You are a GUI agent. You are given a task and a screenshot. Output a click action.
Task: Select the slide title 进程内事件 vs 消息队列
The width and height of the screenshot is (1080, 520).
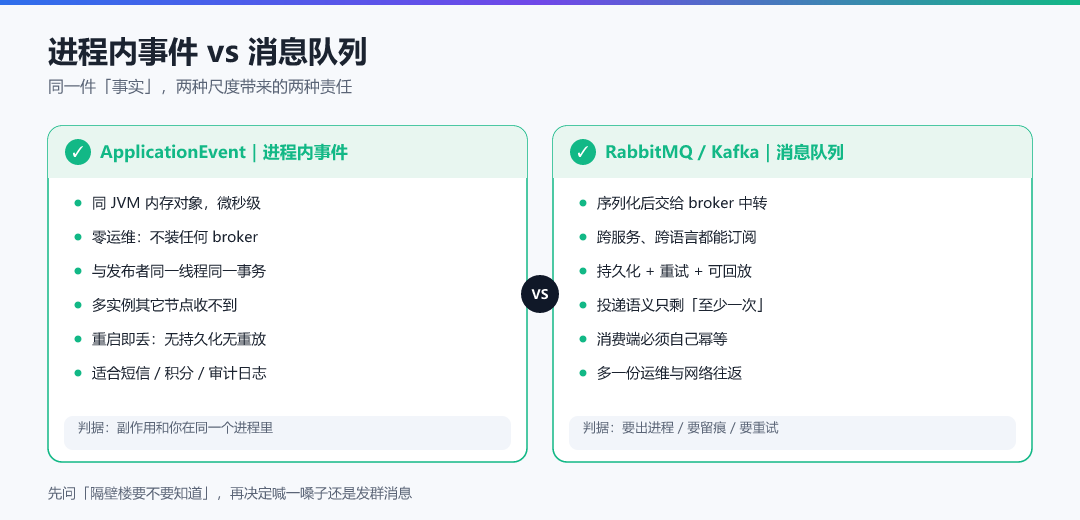tap(207, 52)
